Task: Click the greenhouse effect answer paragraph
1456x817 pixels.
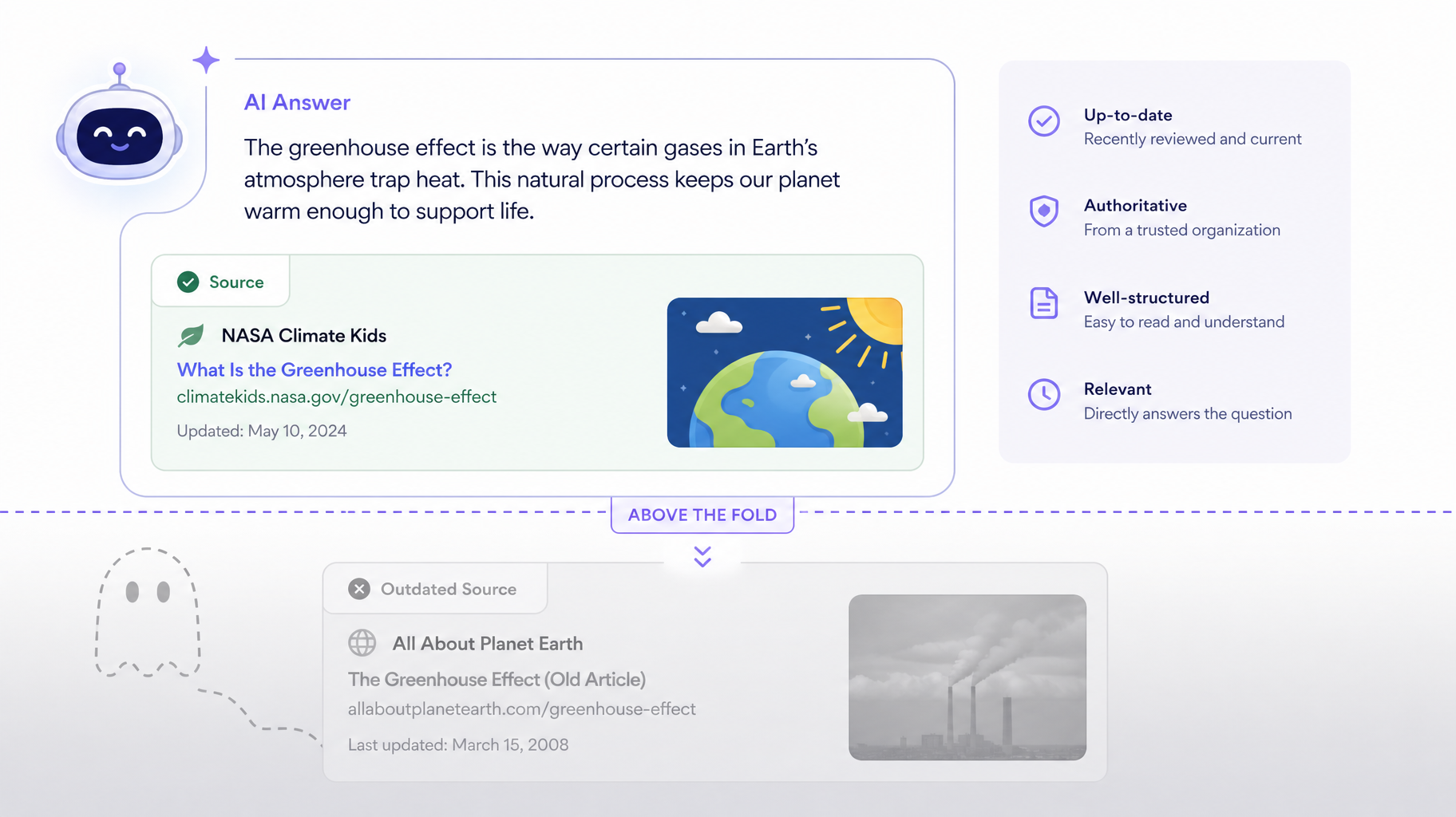Action: [x=542, y=180]
